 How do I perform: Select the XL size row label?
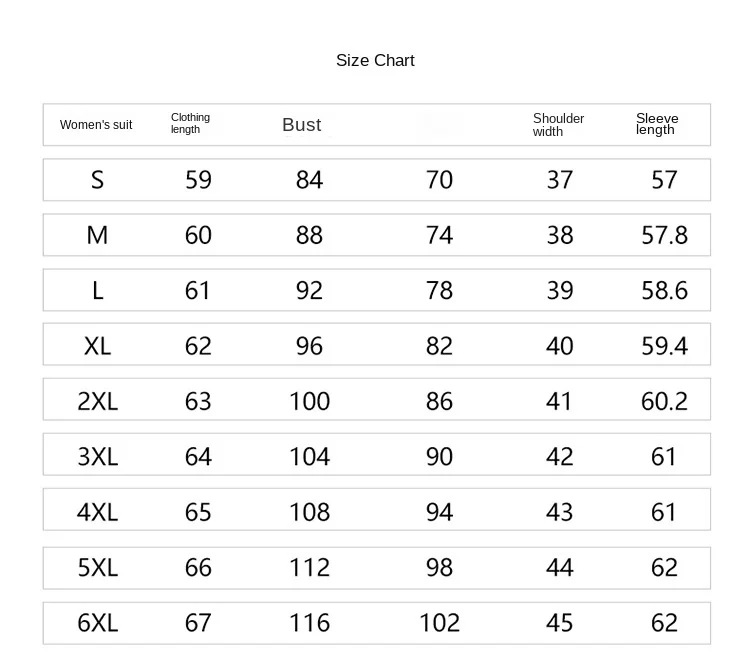click(97, 346)
